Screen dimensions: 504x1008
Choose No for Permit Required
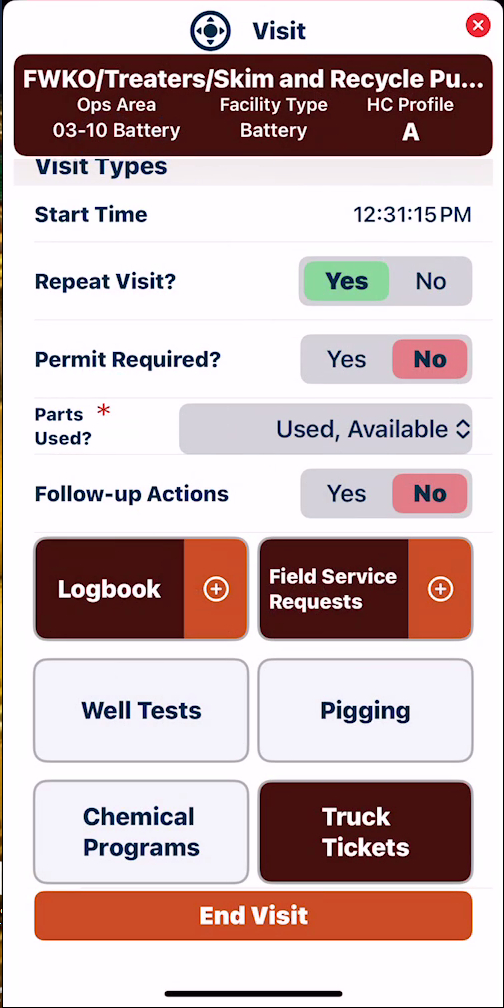[x=430, y=359]
